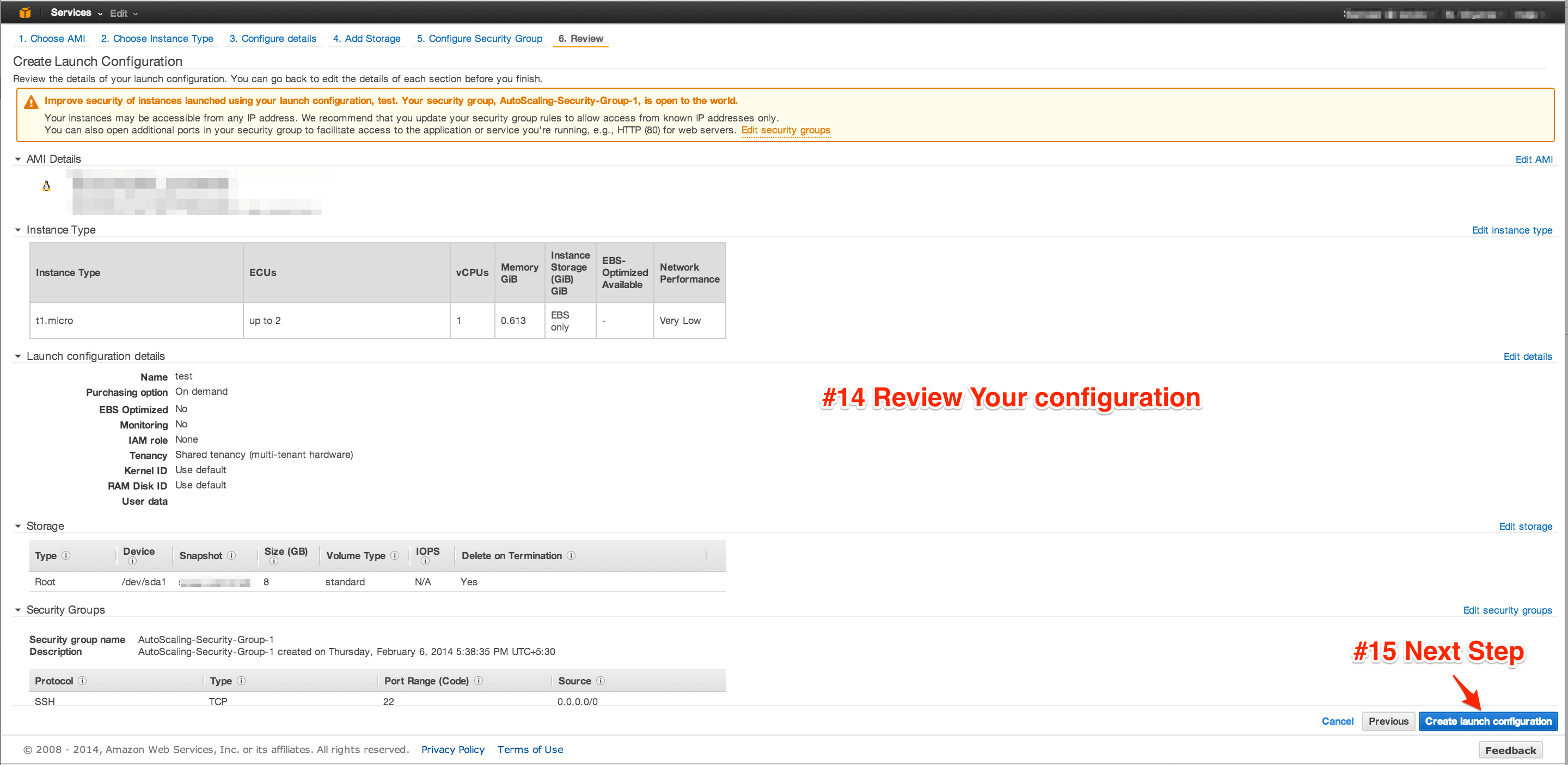Click the info icon under IOPS

click(425, 561)
